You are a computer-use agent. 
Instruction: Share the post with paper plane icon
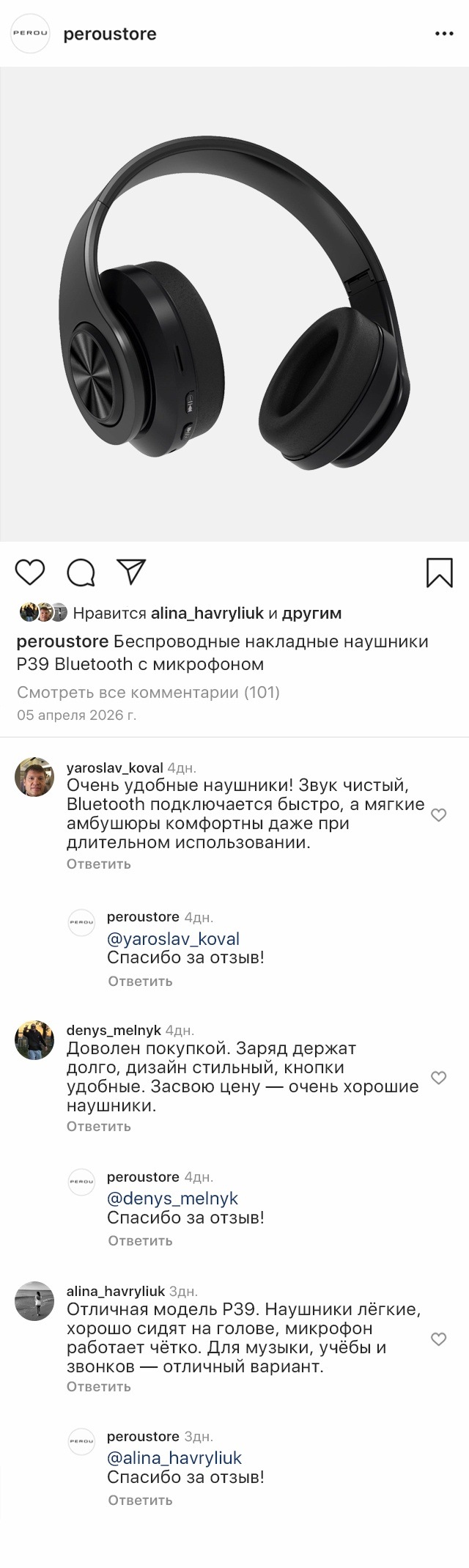(x=132, y=572)
